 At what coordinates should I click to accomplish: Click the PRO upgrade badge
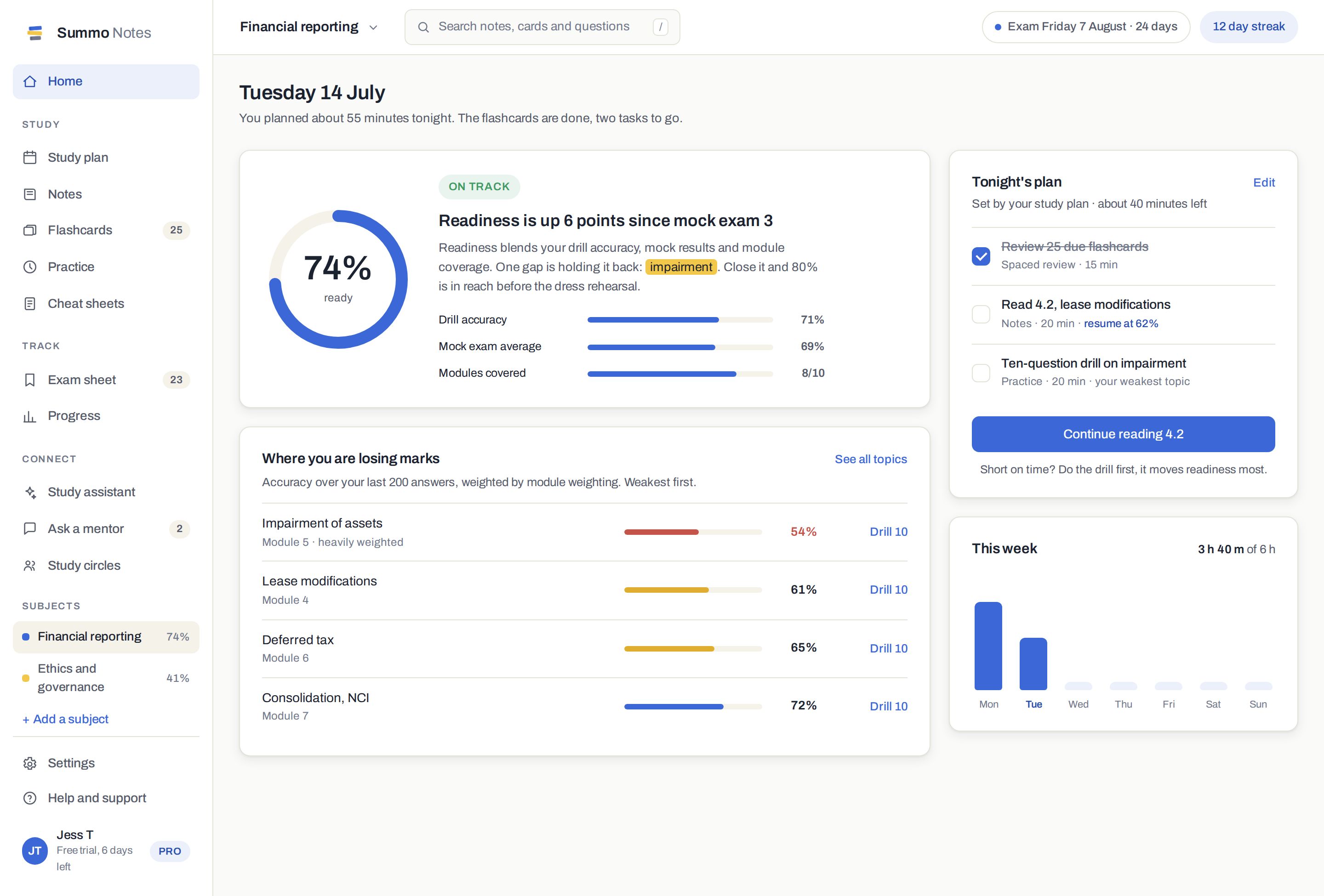tap(170, 851)
